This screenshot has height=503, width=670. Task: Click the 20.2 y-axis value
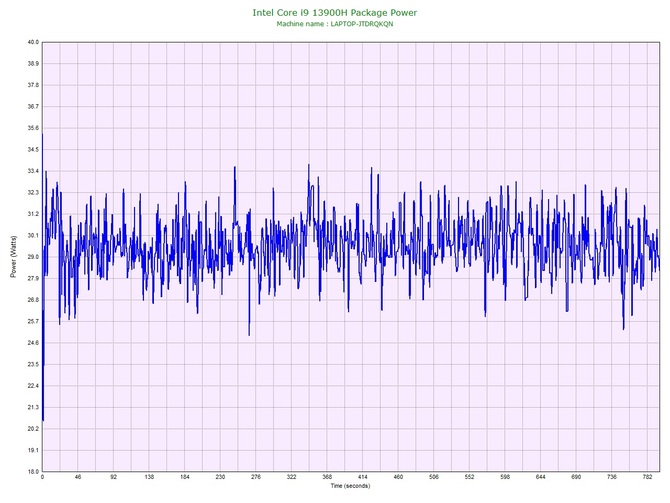tap(33, 429)
